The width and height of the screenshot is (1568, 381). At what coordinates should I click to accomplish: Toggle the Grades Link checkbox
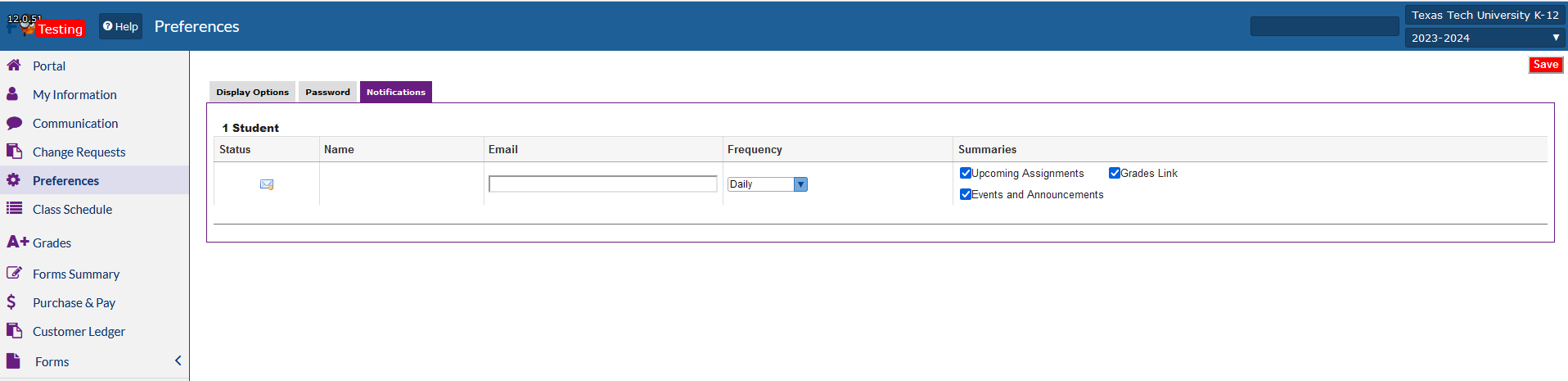tap(1115, 173)
